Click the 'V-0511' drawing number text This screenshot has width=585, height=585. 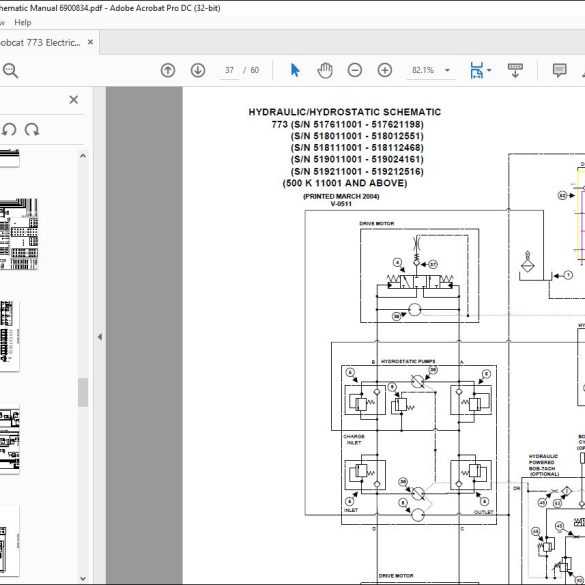(341, 204)
